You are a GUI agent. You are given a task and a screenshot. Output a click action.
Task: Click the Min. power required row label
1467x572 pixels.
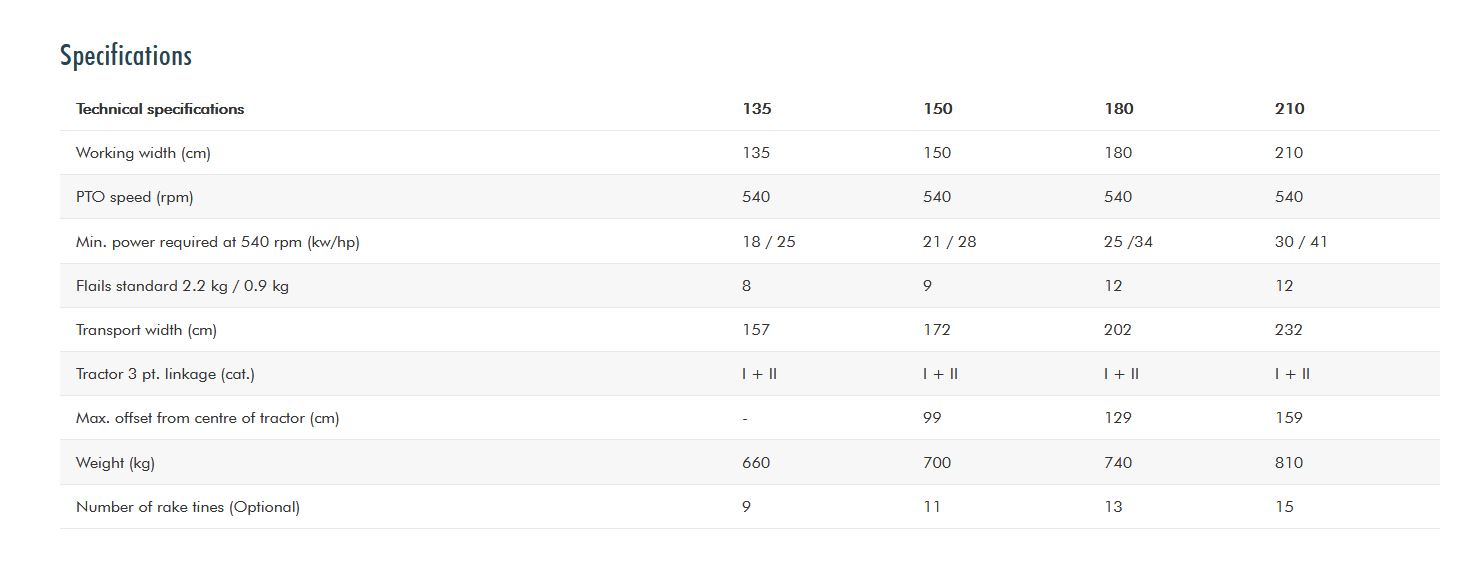(217, 242)
